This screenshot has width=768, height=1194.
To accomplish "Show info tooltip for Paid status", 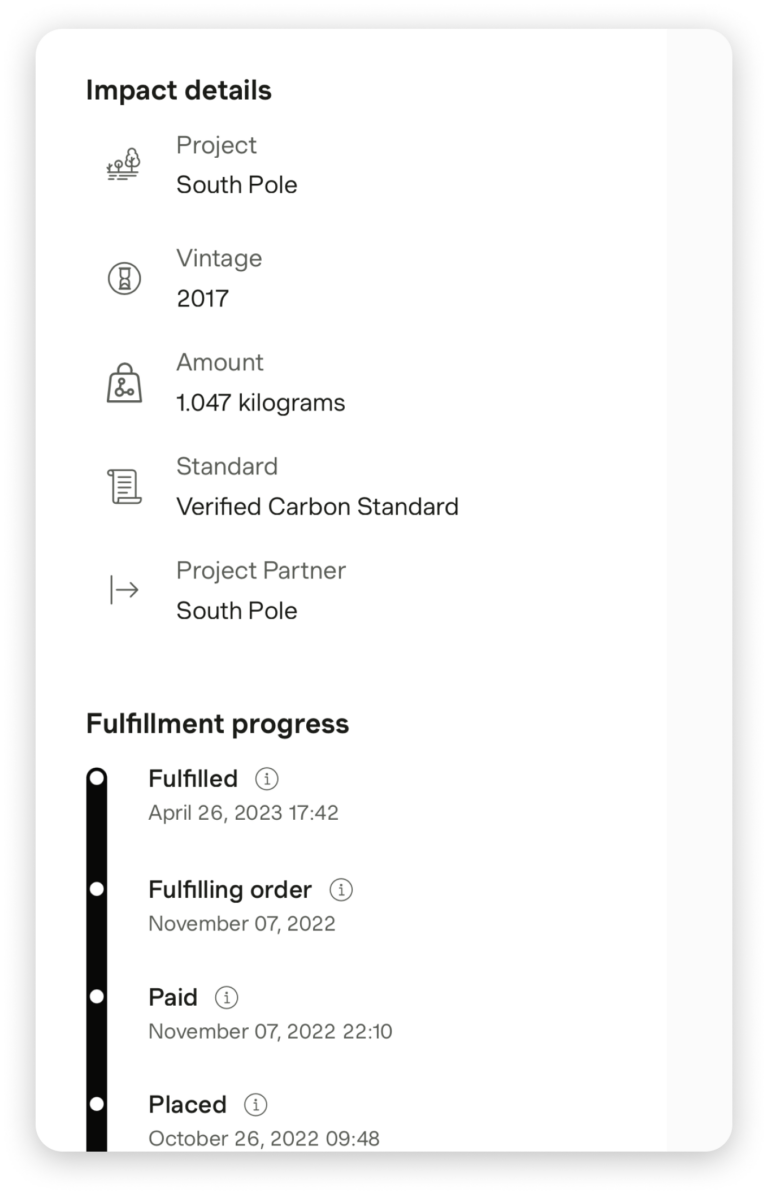I will [x=227, y=997].
